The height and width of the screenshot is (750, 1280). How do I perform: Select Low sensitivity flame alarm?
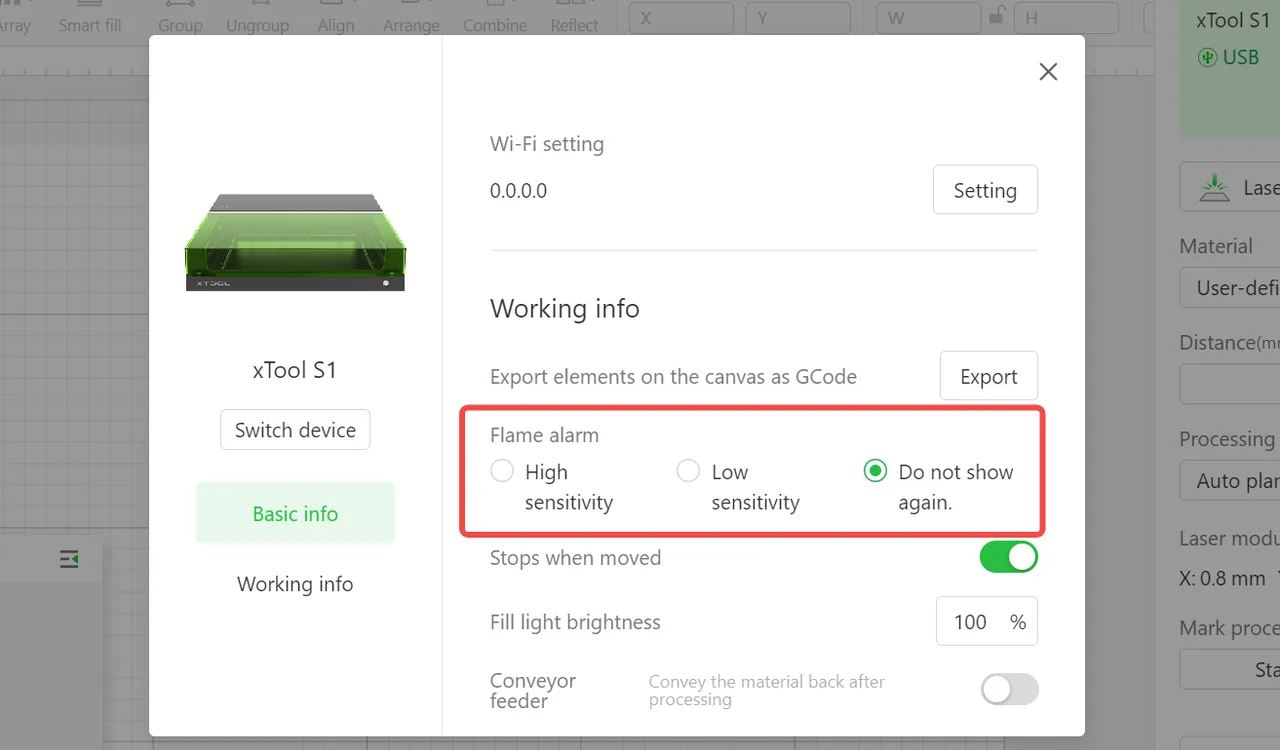688,471
